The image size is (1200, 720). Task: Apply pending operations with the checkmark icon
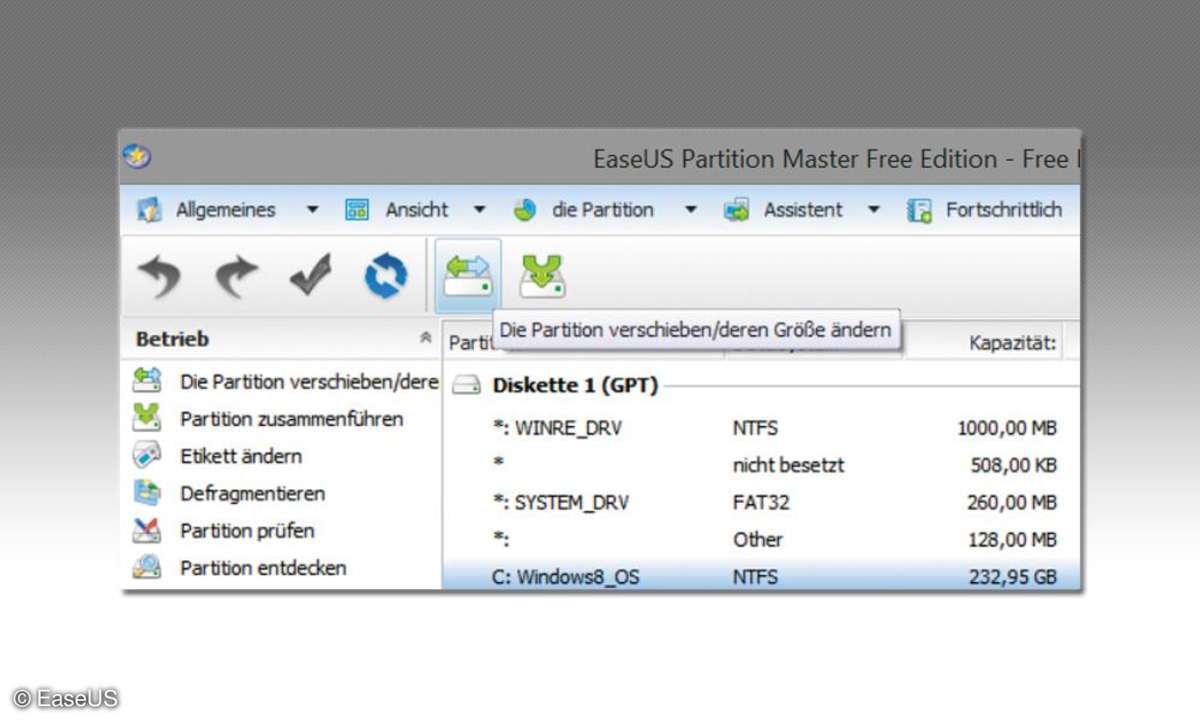pyautogui.click(x=311, y=276)
